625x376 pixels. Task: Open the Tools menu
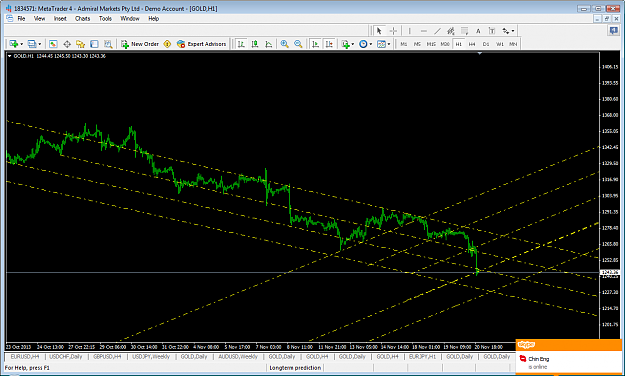point(105,18)
